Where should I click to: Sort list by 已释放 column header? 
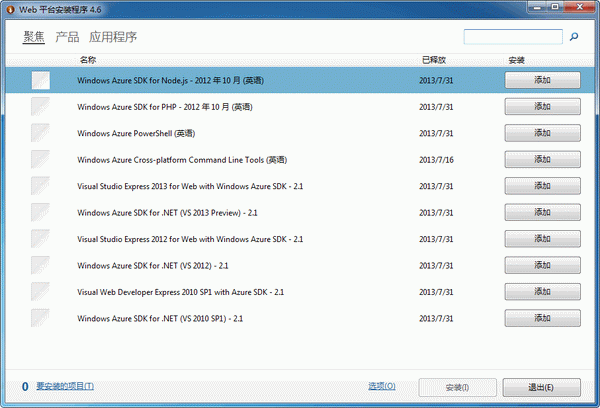[x=434, y=60]
